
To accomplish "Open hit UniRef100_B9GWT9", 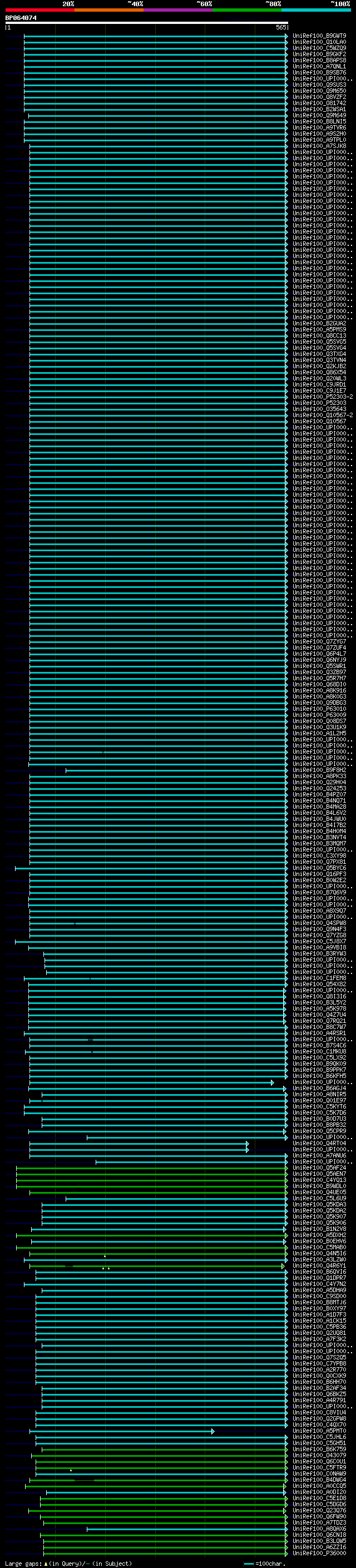I will click(319, 36).
